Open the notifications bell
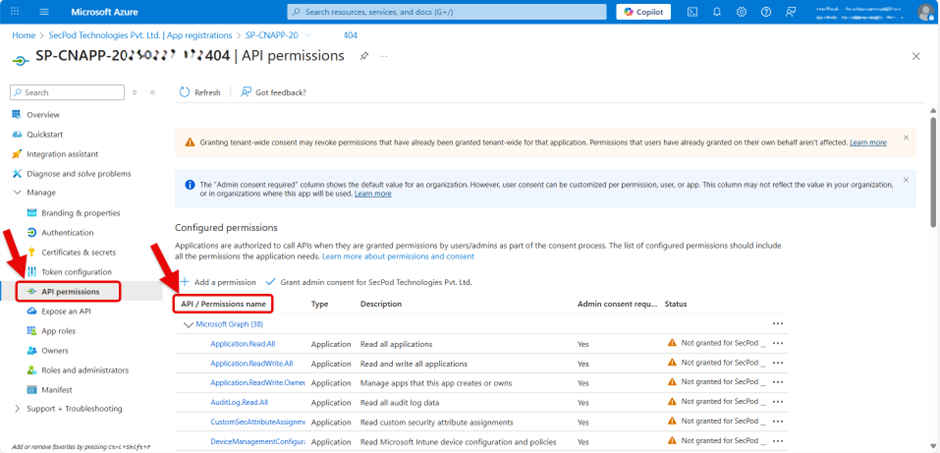 click(717, 12)
